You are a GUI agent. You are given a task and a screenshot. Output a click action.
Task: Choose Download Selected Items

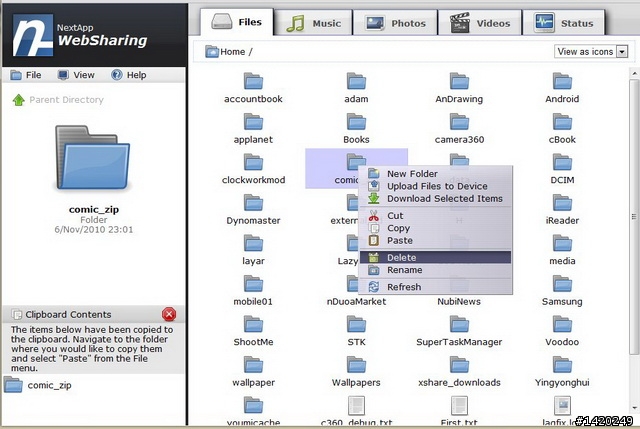pyautogui.click(x=435, y=198)
